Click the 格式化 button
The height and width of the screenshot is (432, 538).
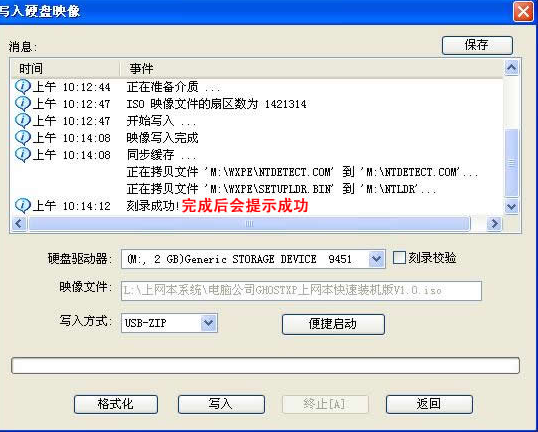point(116,404)
